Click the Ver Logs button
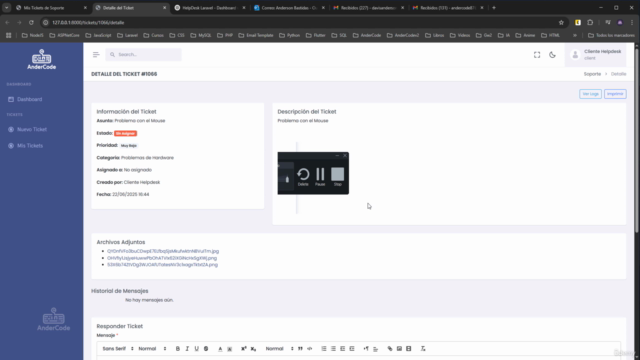 tap(590, 94)
